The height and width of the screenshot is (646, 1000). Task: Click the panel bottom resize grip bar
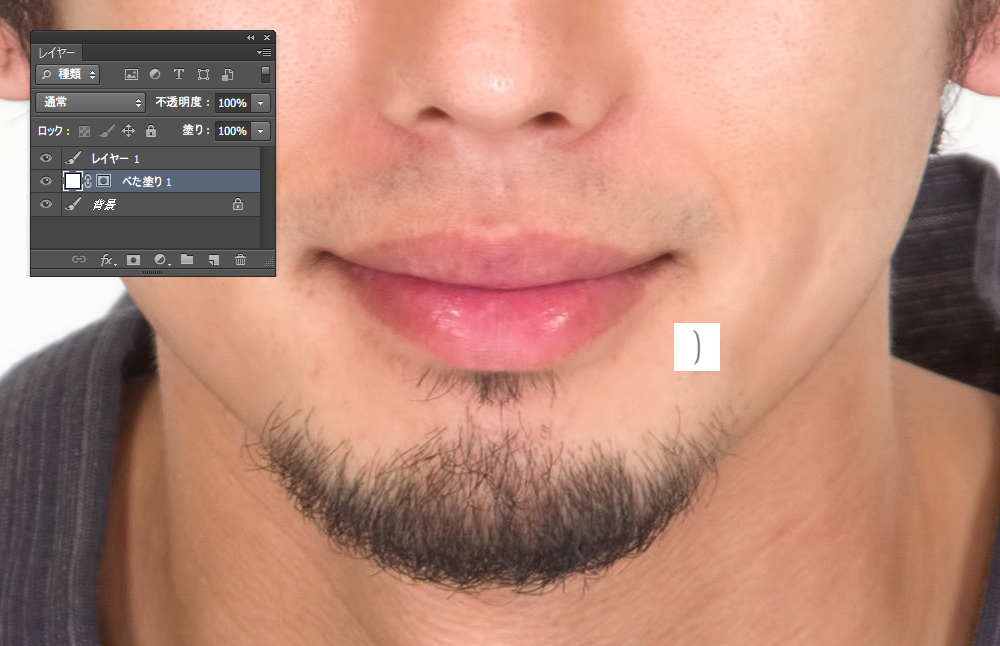[152, 272]
